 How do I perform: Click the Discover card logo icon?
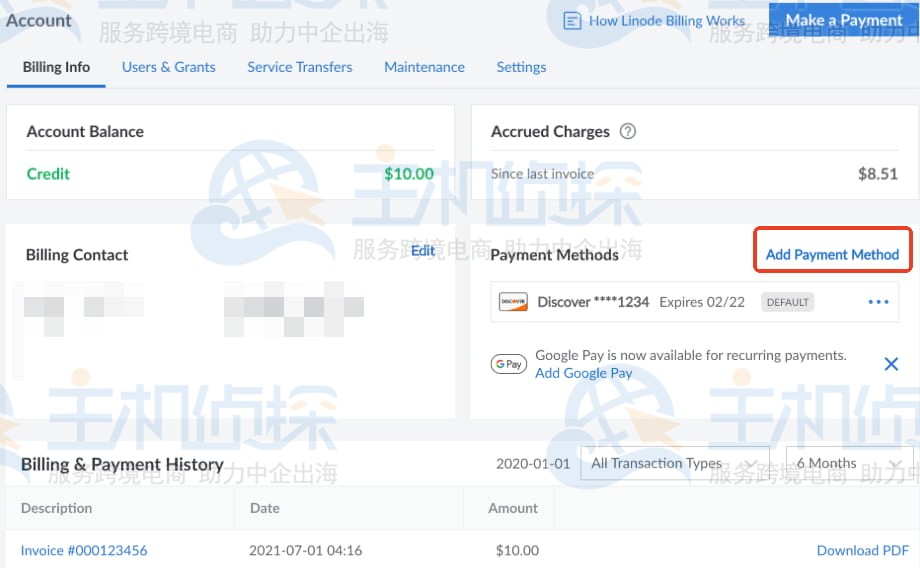coord(513,302)
